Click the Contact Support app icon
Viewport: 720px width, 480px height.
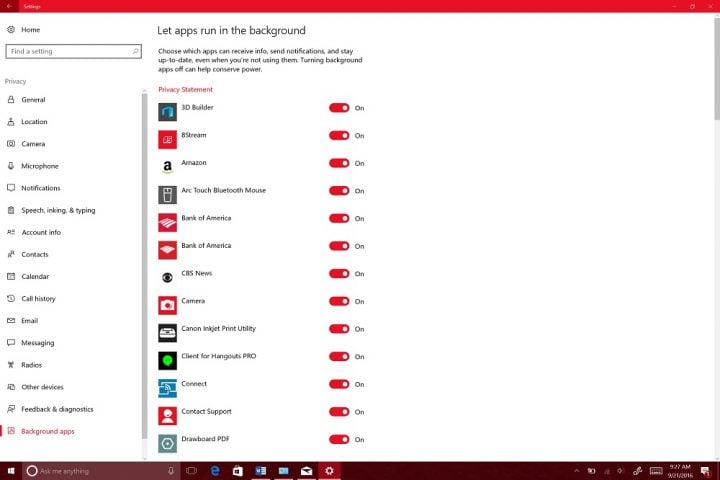[x=167, y=416]
